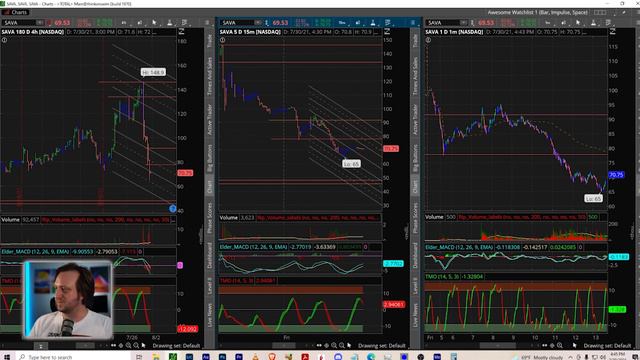Open chart settings in the right 1m chart toolbar

pos(608,22)
